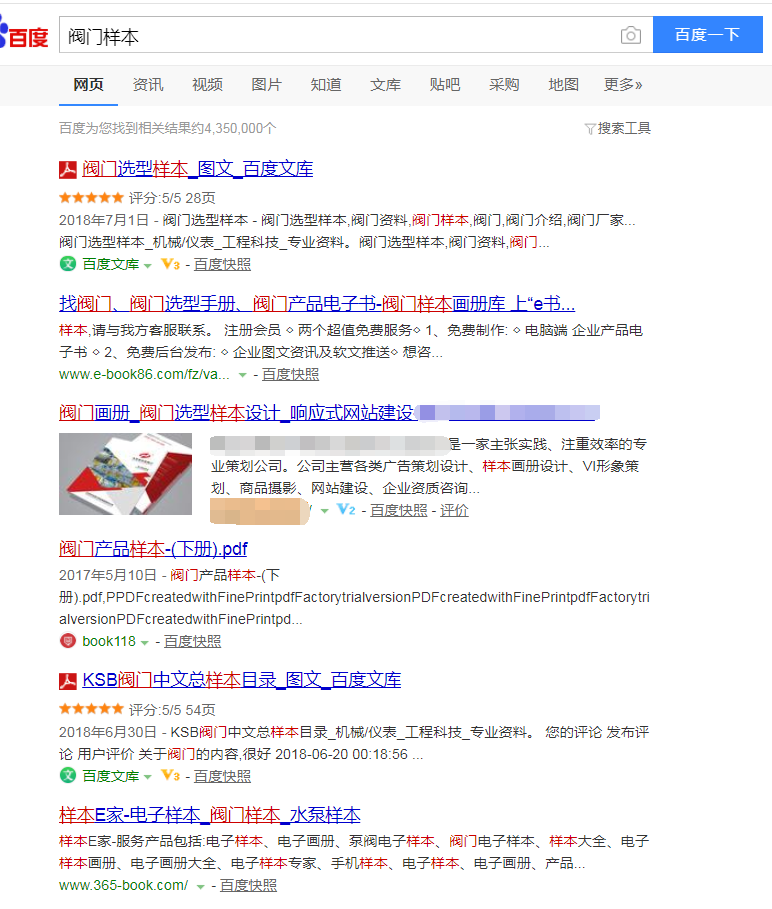Open 百度快照 of 阀门选型样本 result
This screenshot has height=909, width=772.
222,264
